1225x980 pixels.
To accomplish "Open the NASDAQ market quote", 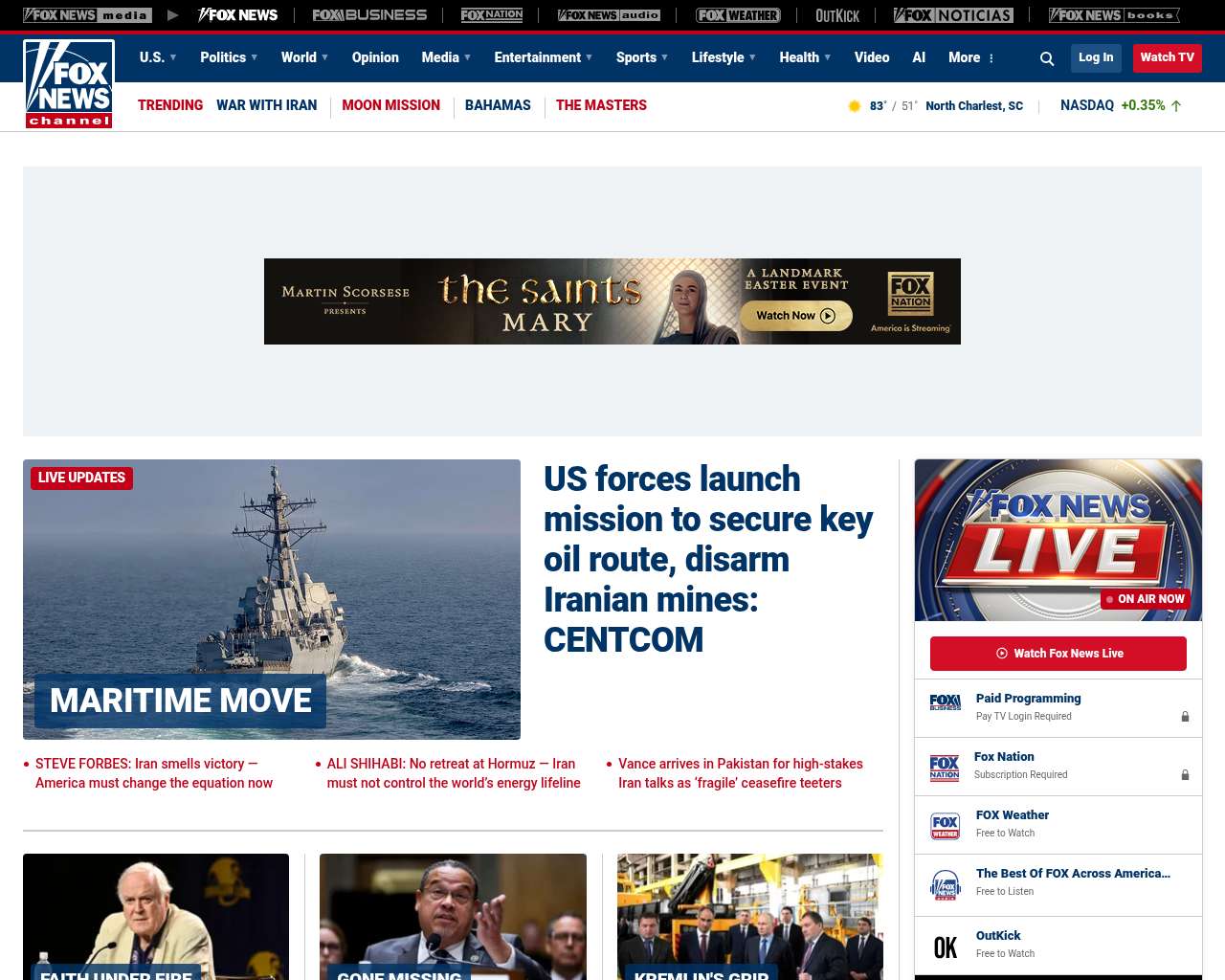I will tap(1087, 105).
